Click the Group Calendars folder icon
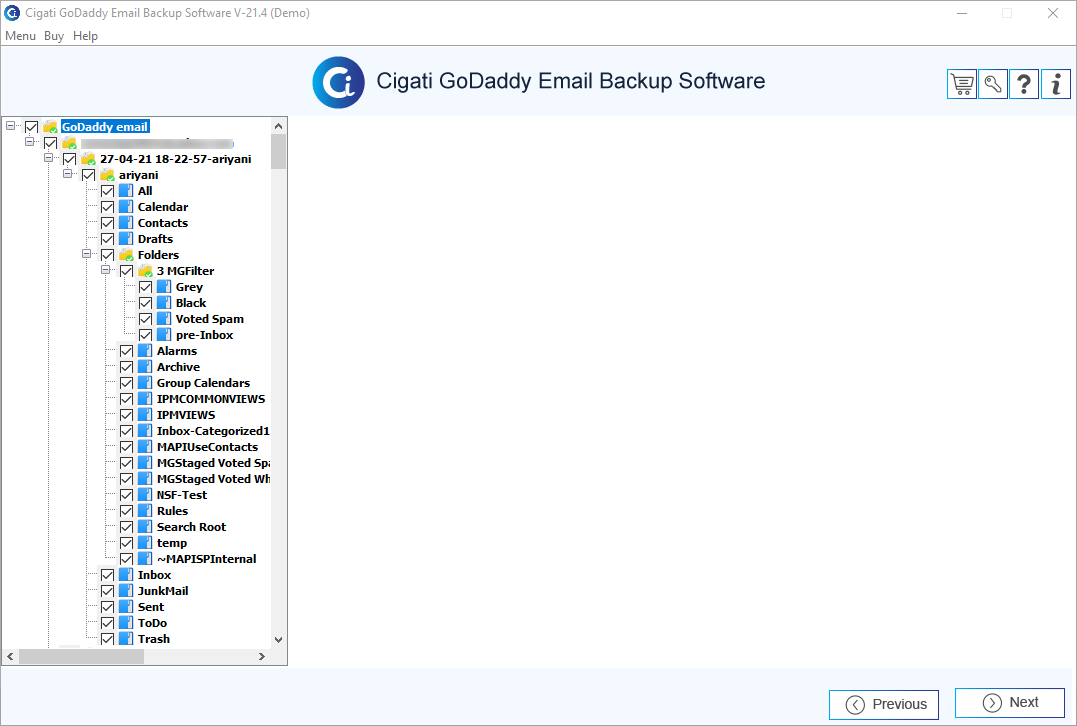Viewport: 1077px width, 726px height. [x=145, y=383]
